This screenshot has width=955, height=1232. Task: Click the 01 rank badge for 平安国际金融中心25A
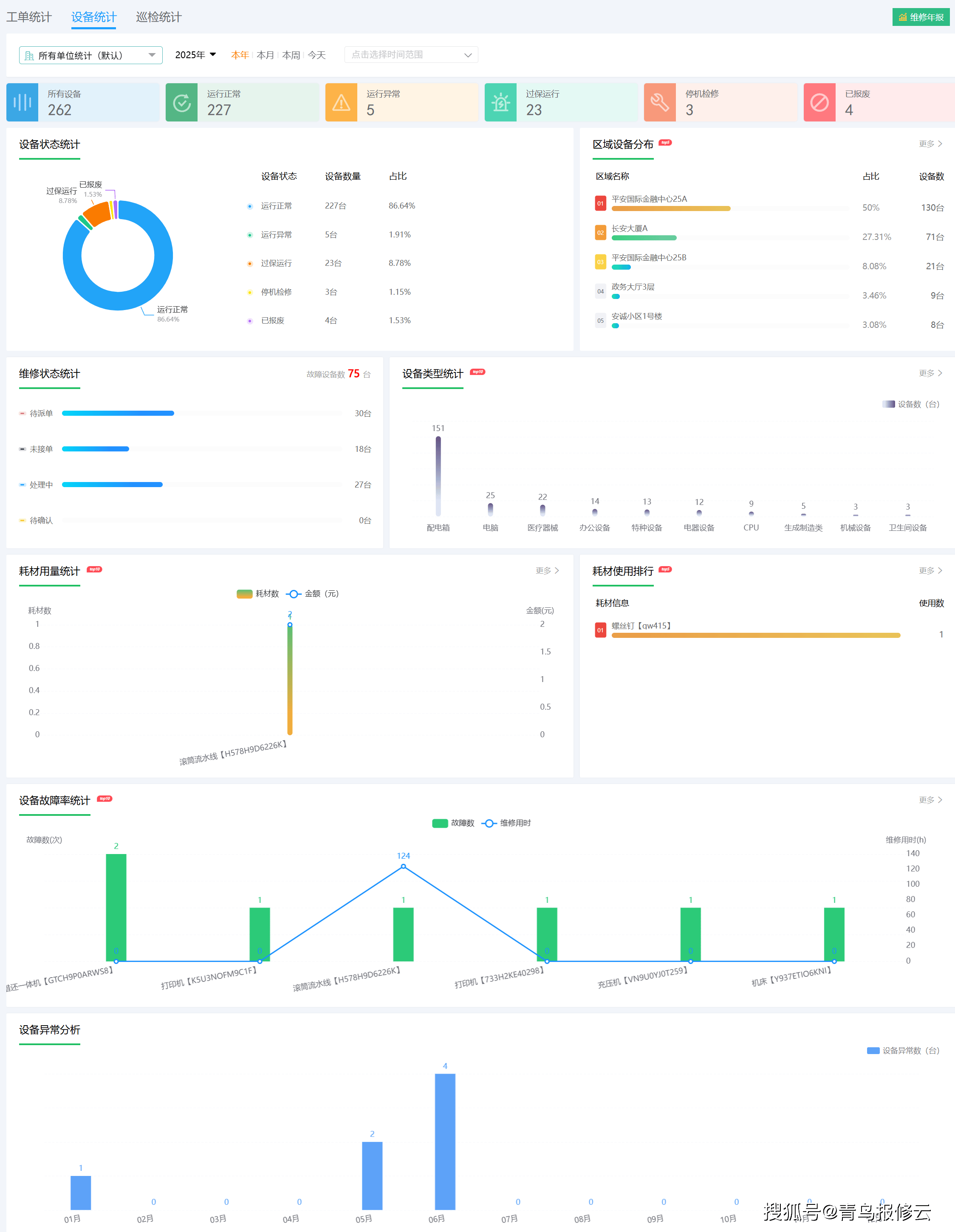601,203
